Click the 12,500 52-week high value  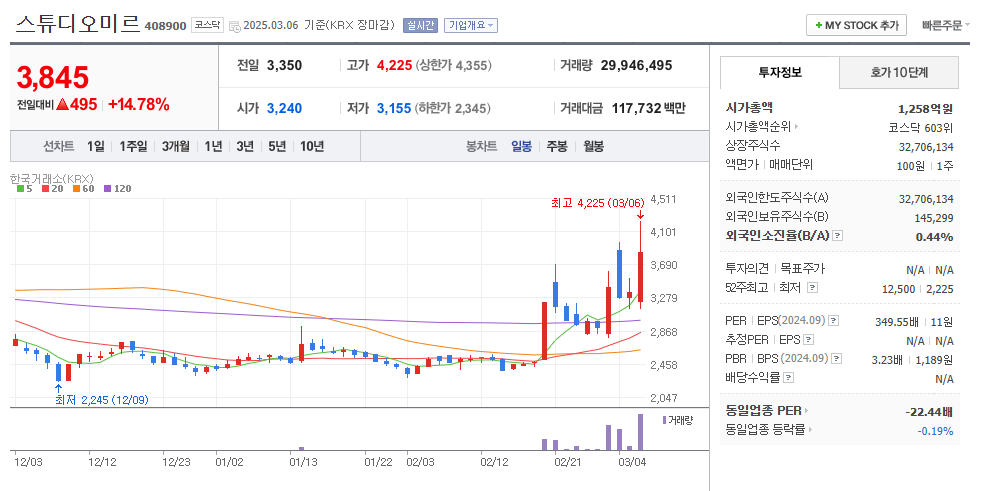click(898, 289)
